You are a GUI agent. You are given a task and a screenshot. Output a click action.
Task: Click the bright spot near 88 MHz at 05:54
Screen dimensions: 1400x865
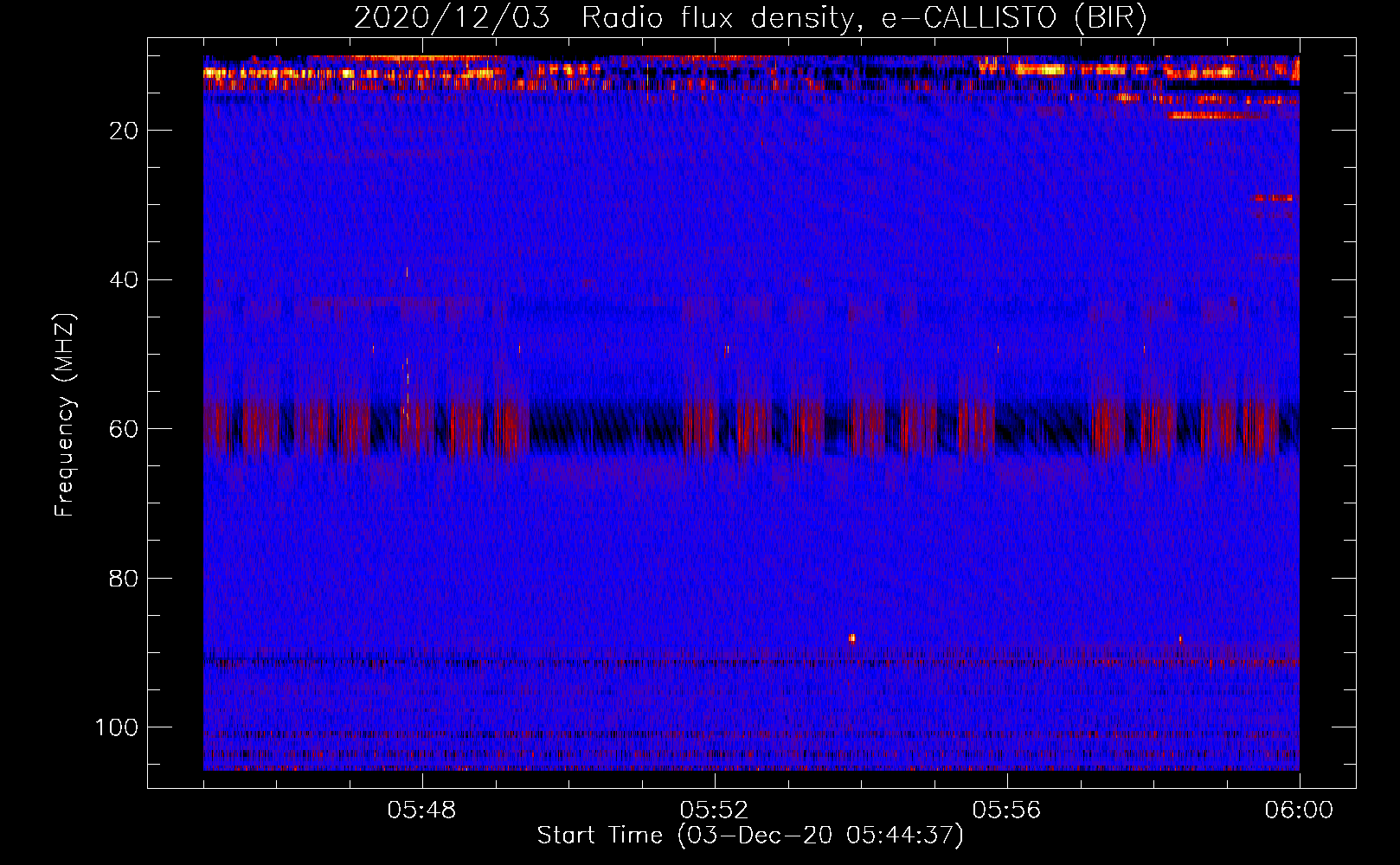pos(852,638)
